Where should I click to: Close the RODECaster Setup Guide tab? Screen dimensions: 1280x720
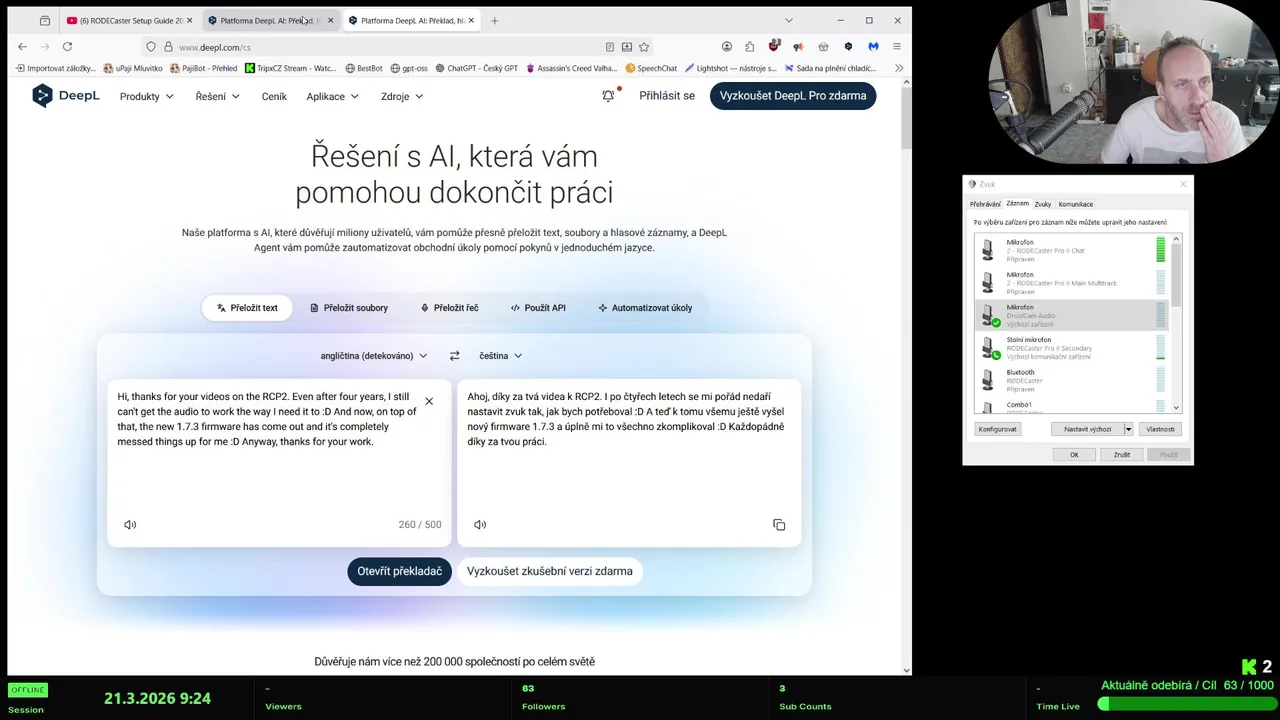189,20
